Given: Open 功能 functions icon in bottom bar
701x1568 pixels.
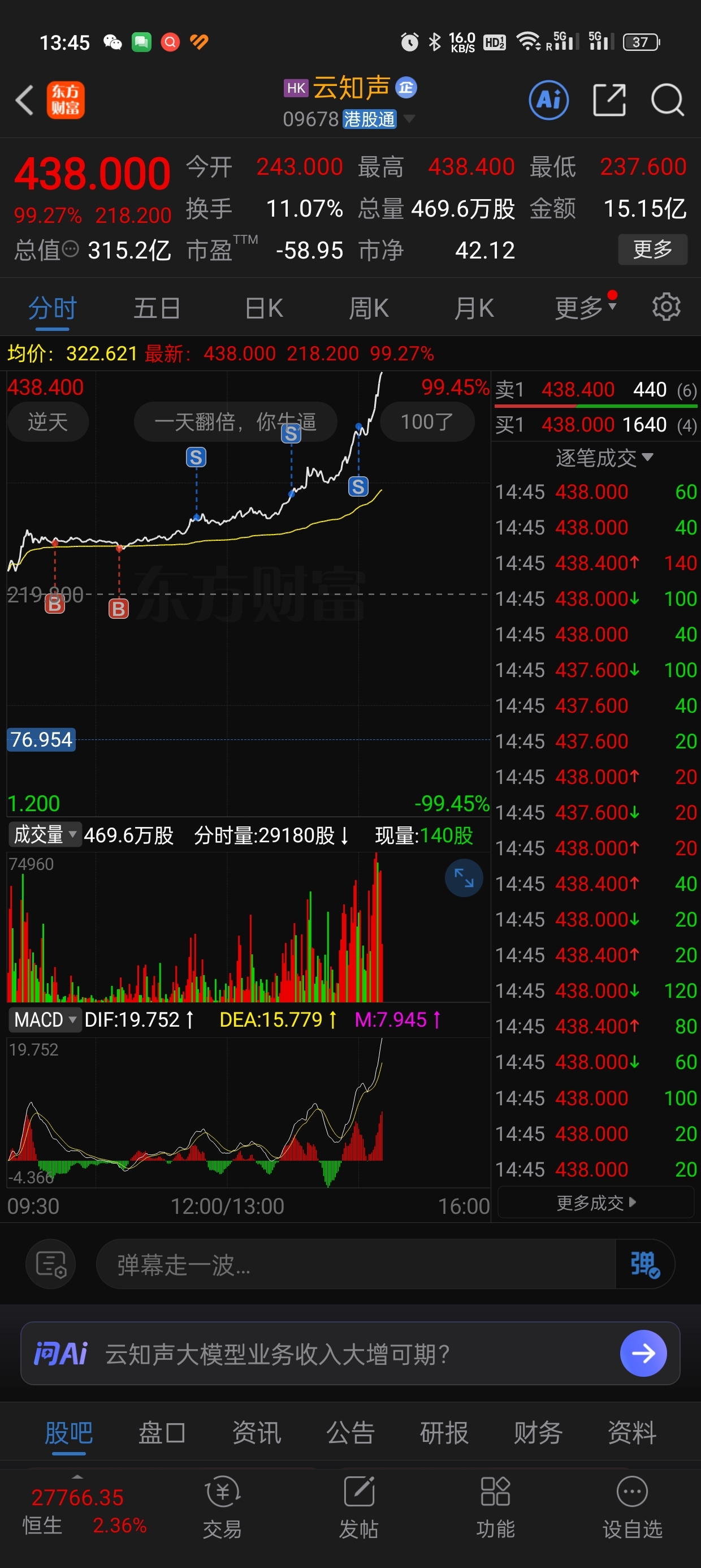Looking at the screenshot, I should click(x=495, y=1506).
